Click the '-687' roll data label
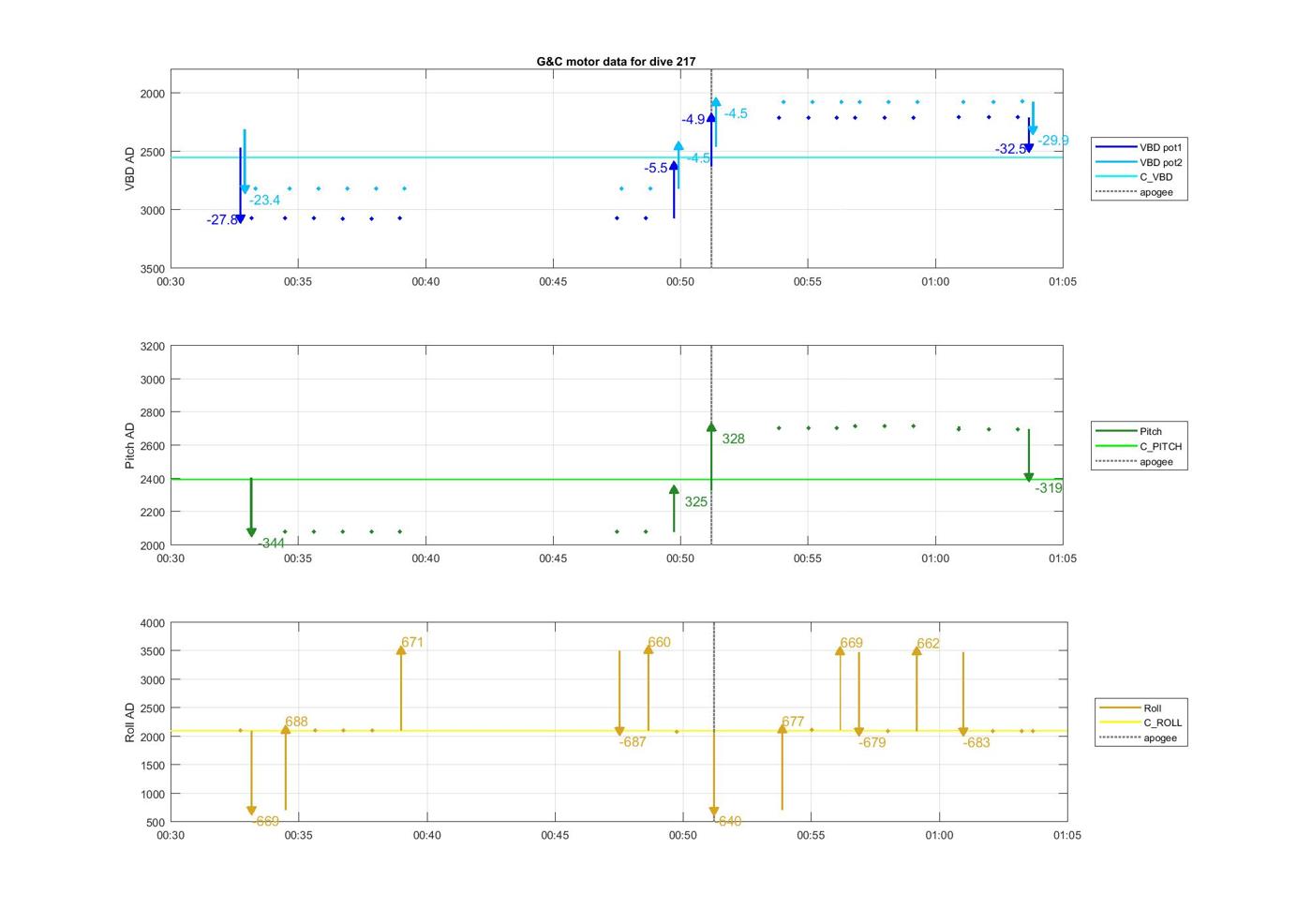The width and height of the screenshot is (1312, 924). tap(633, 742)
